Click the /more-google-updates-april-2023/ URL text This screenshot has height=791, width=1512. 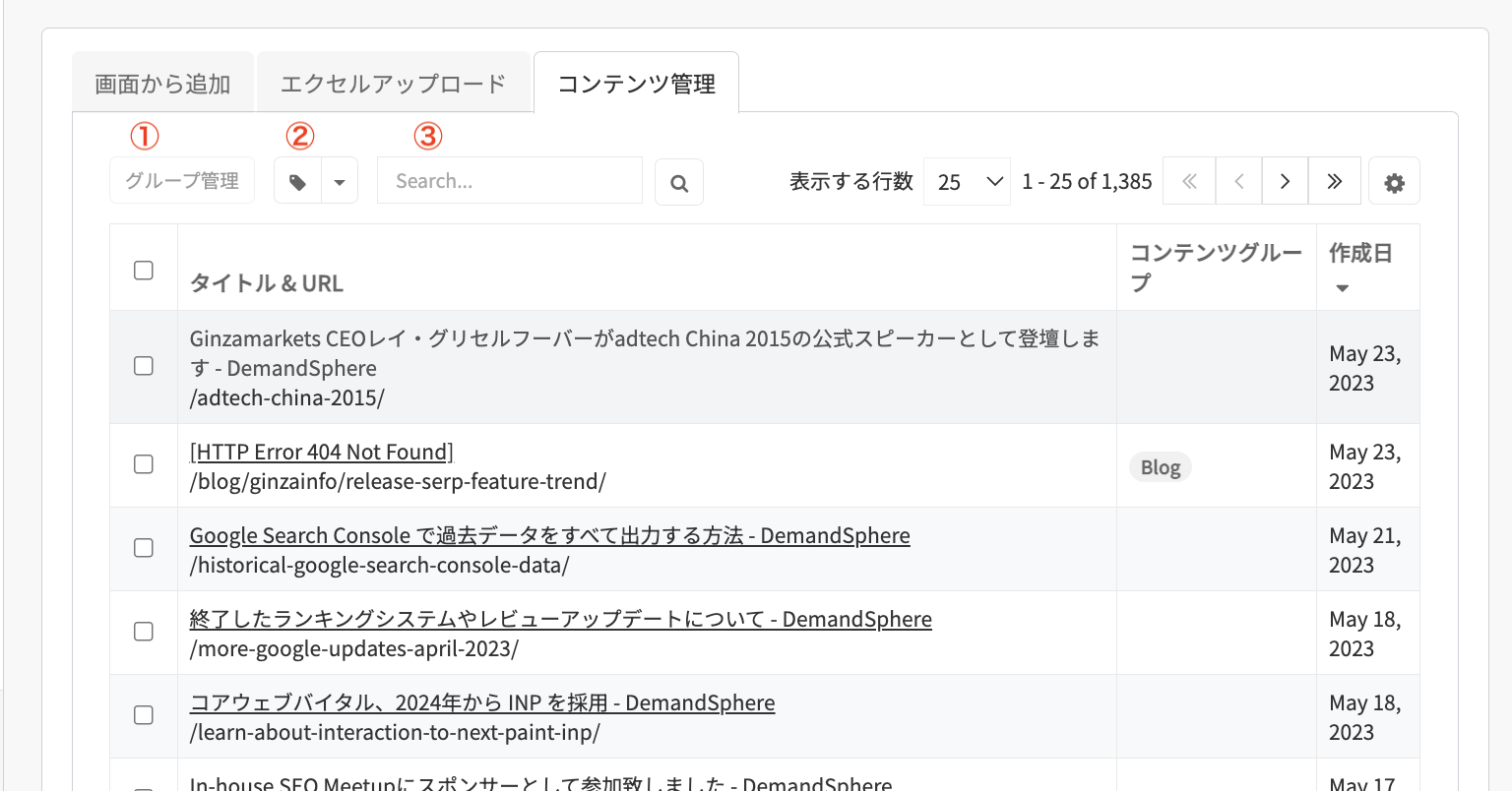coord(354,648)
